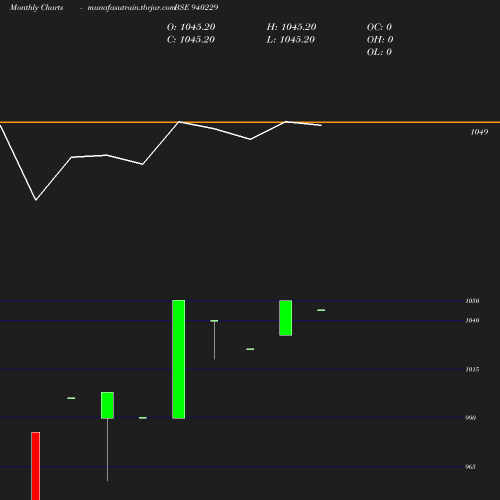
Task: Click the low value L: 1045.20
Action: point(291,40)
